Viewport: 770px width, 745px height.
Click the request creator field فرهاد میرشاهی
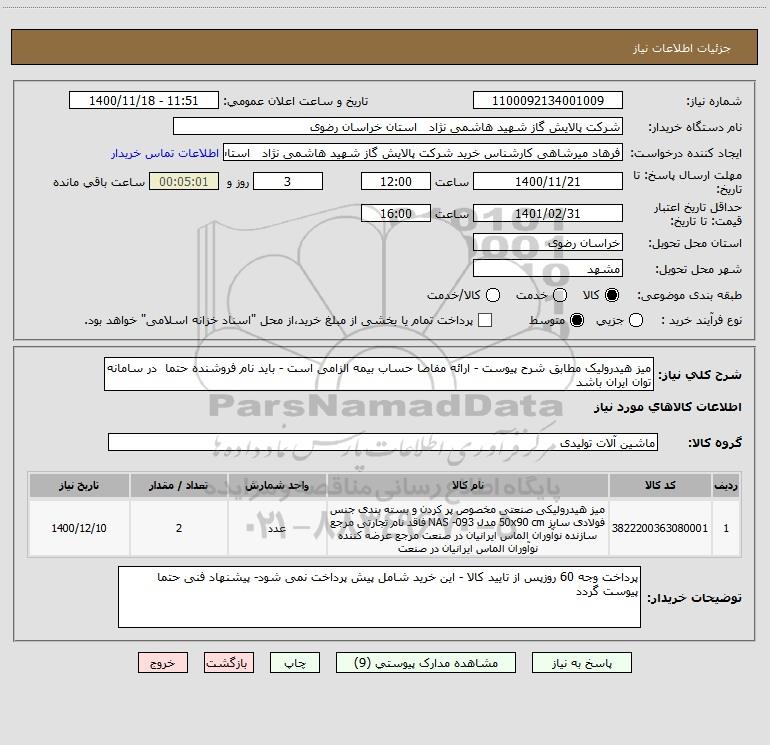[x=423, y=153]
